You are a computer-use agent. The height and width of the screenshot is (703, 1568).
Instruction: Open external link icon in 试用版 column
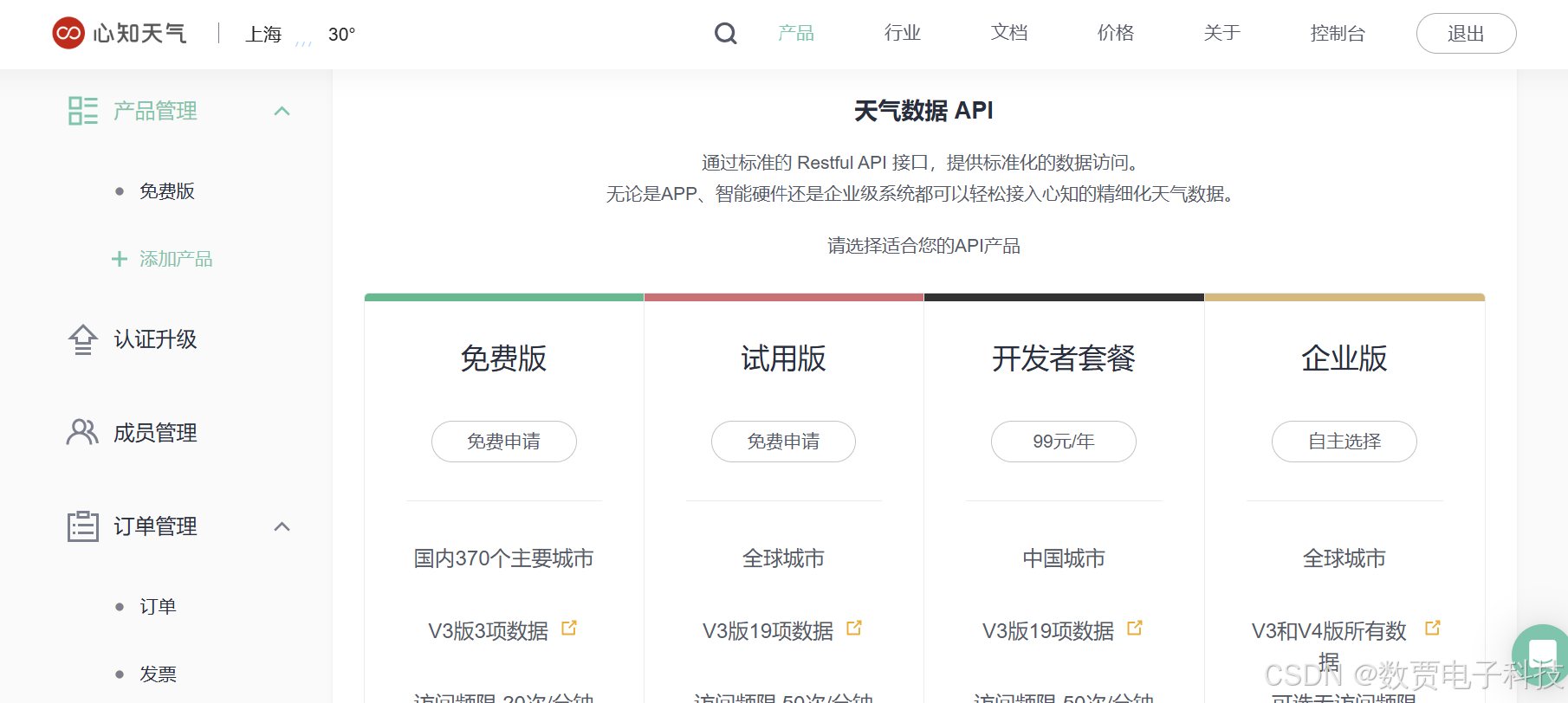tap(854, 629)
